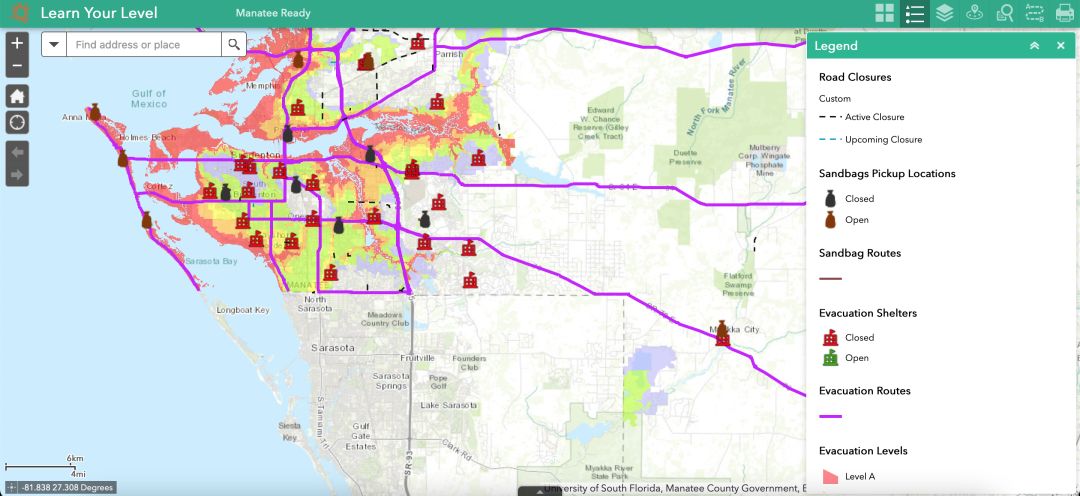
Task: Click the Gulf of Mexico map label
Action: [149, 99]
